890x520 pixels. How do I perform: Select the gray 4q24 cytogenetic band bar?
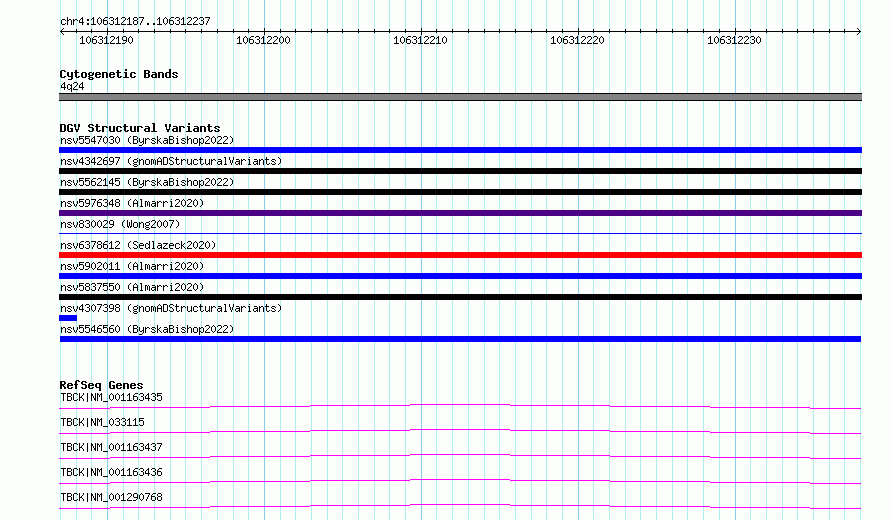(x=460, y=97)
